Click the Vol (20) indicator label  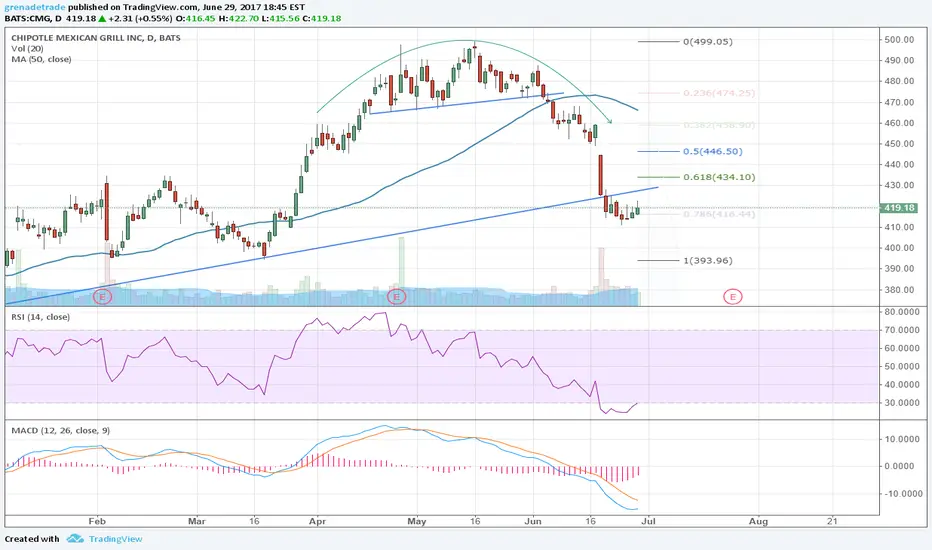(x=27, y=49)
